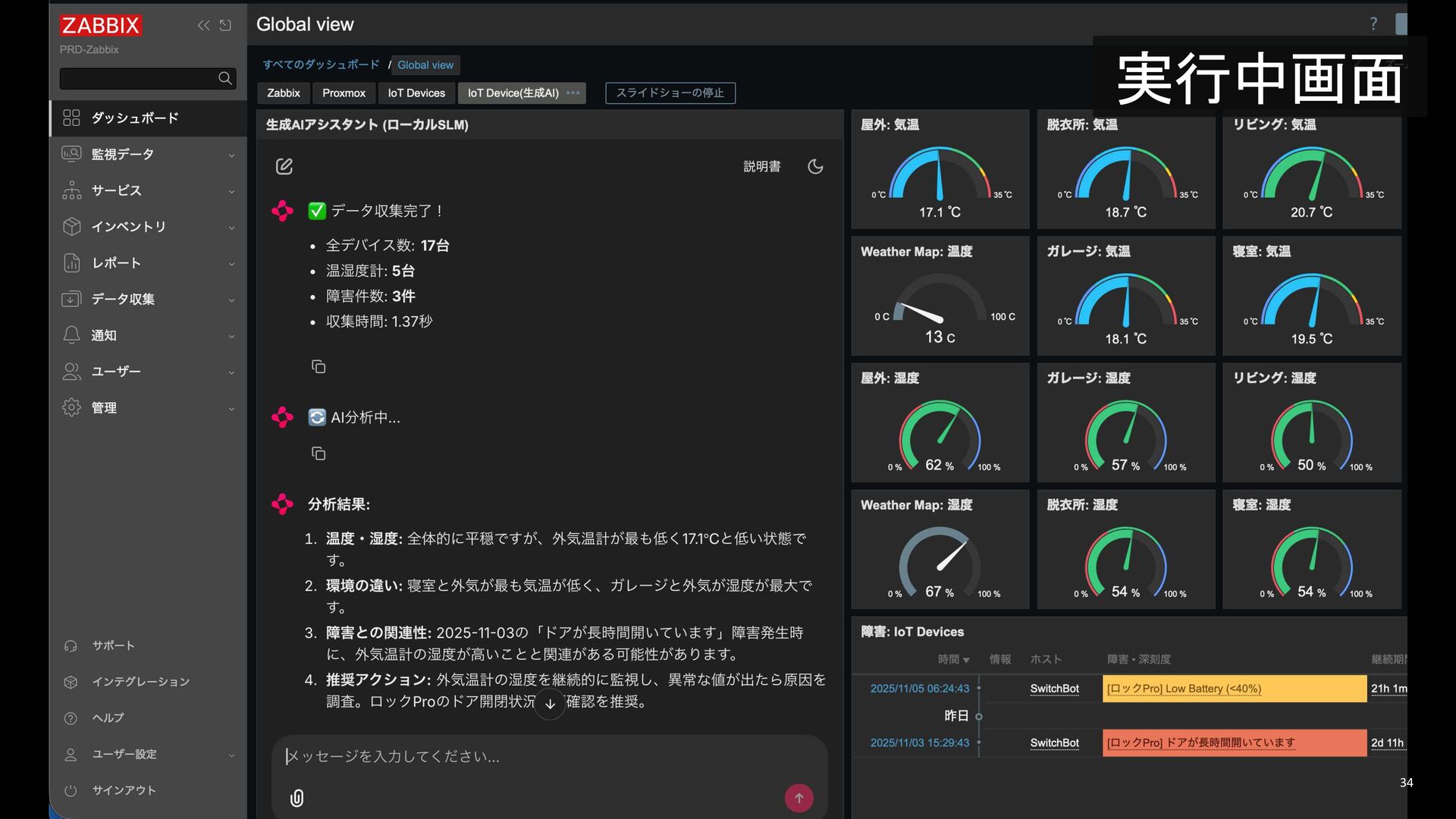1456x819 pixels.
Task: Switch to the IoT Devices tab
Action: coord(416,93)
